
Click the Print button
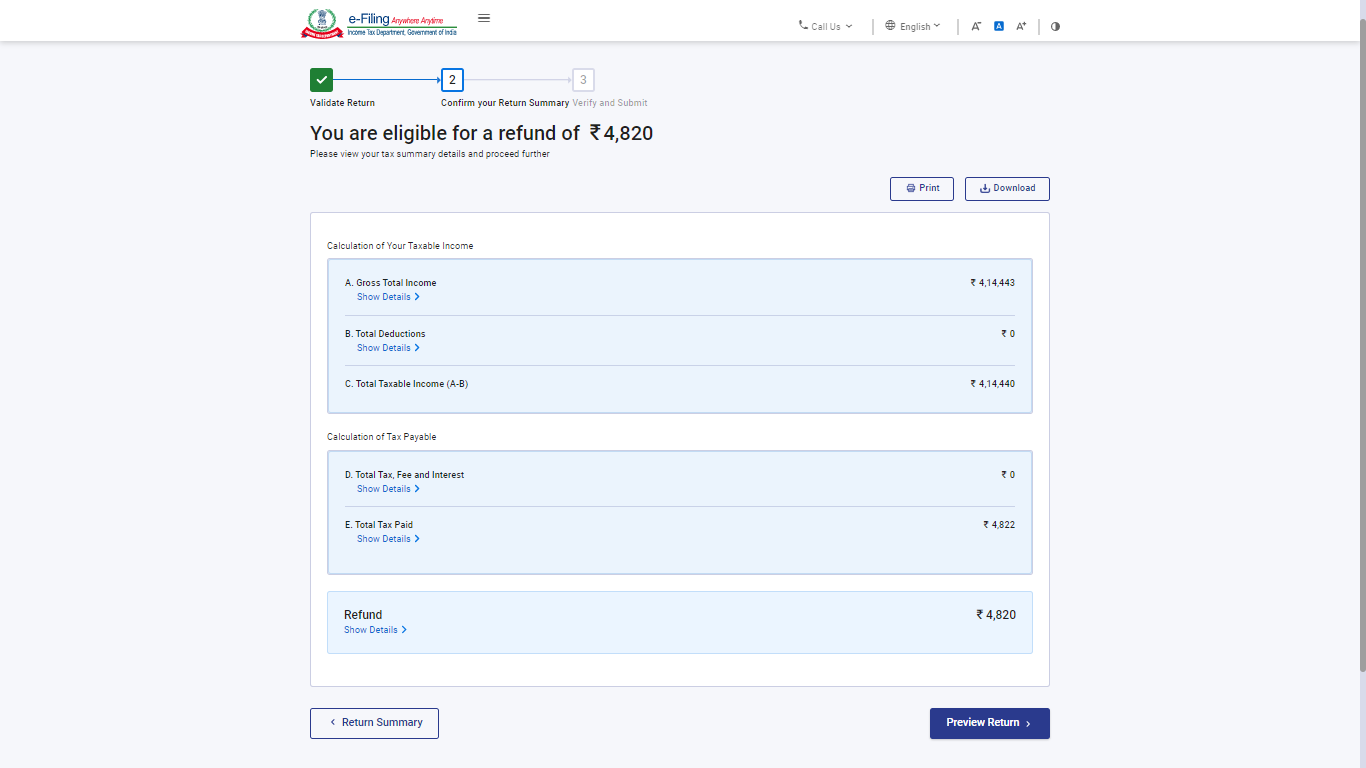point(921,189)
